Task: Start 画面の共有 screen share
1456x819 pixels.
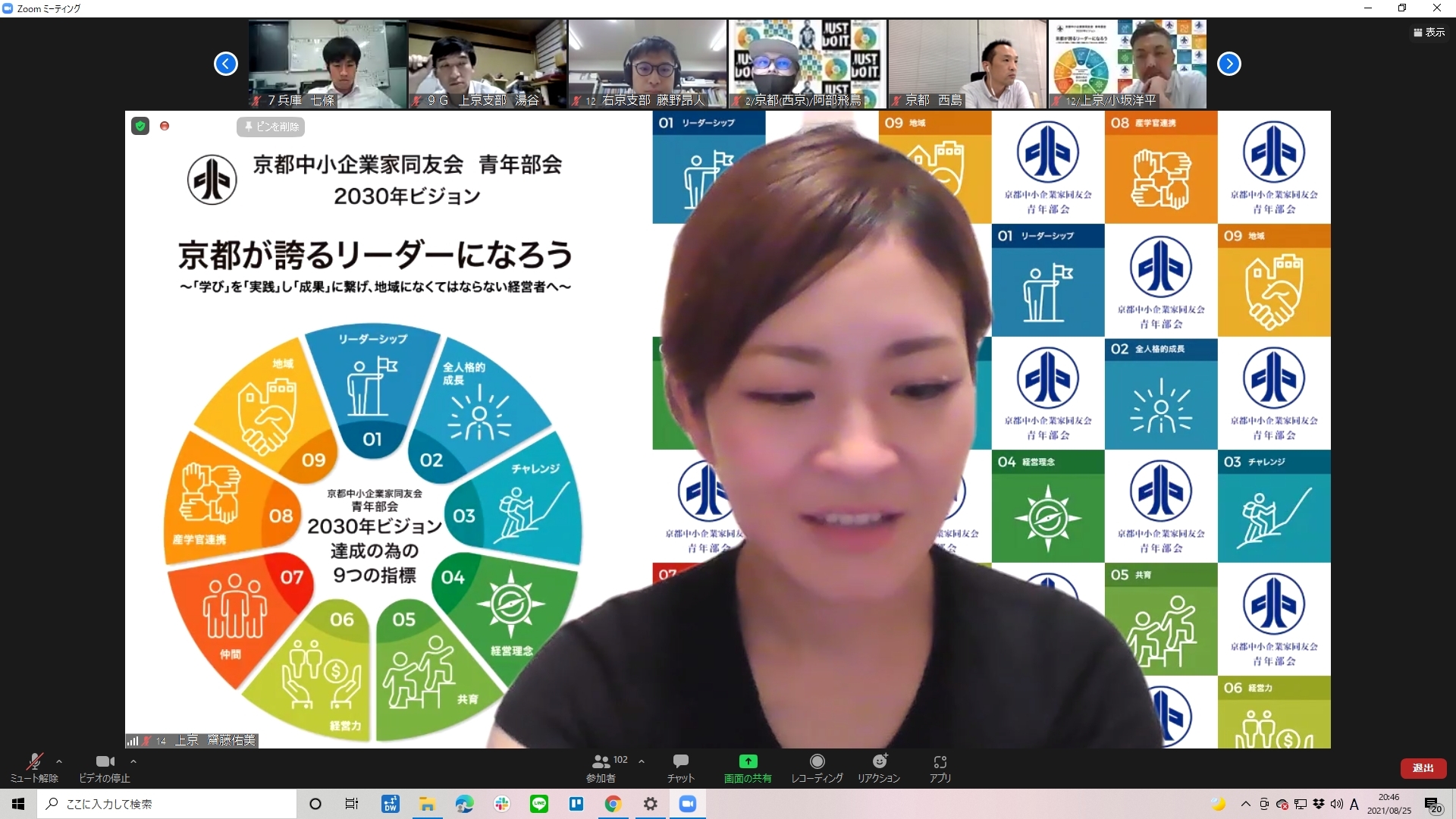Action: 748,767
